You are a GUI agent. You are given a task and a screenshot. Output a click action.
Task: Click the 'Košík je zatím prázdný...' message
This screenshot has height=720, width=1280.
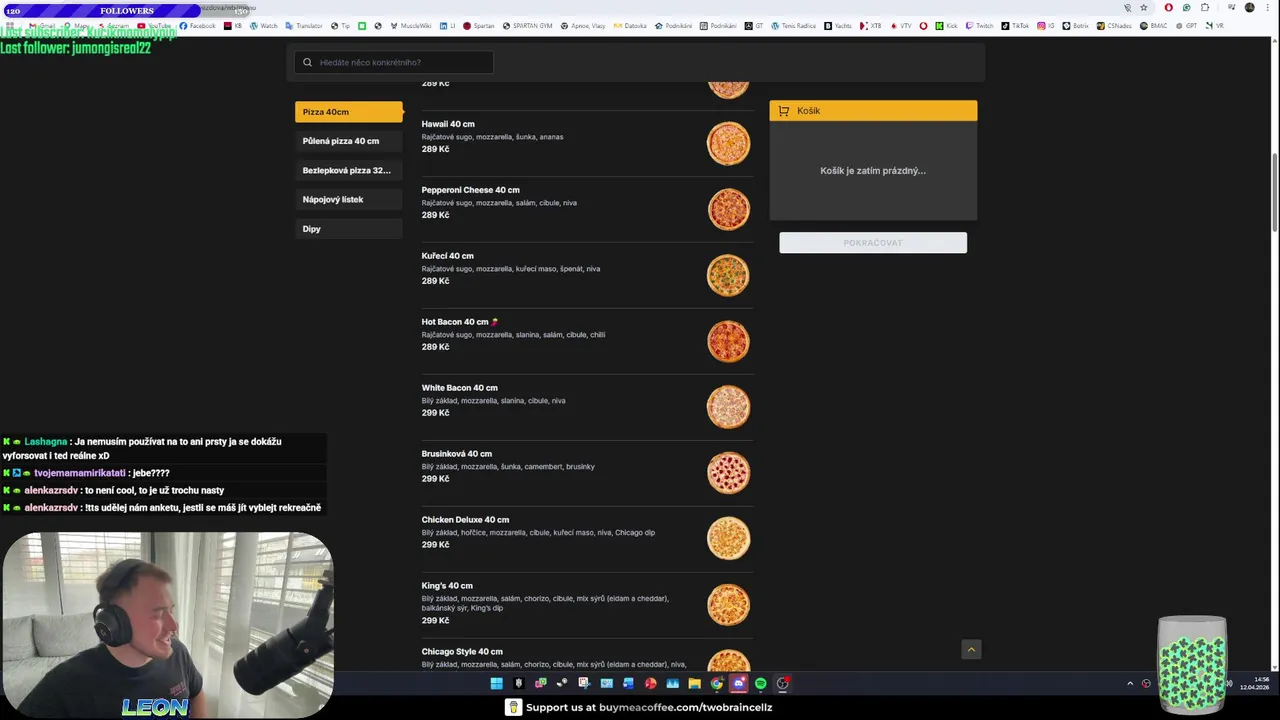coord(873,171)
